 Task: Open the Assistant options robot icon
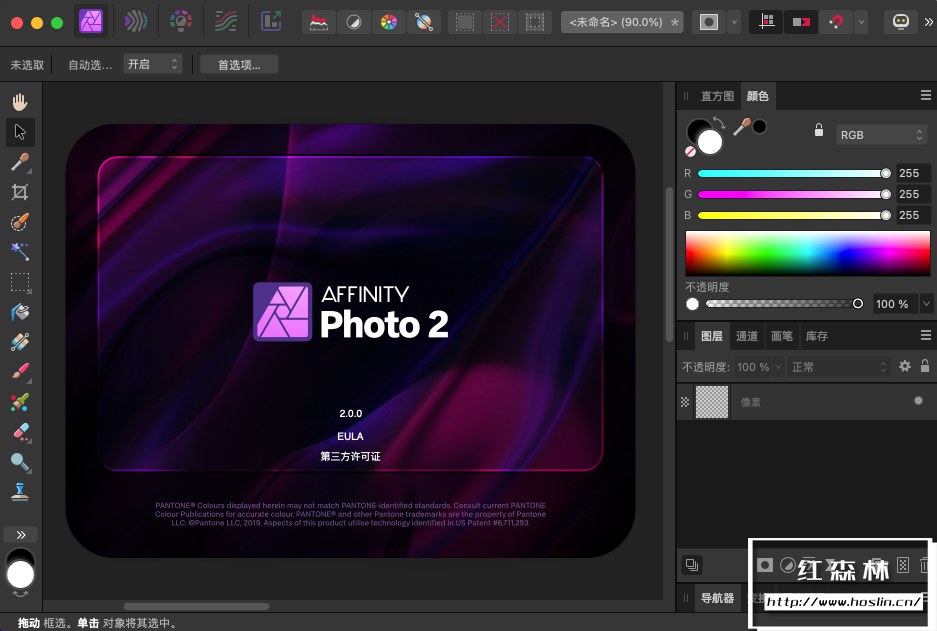click(x=901, y=23)
